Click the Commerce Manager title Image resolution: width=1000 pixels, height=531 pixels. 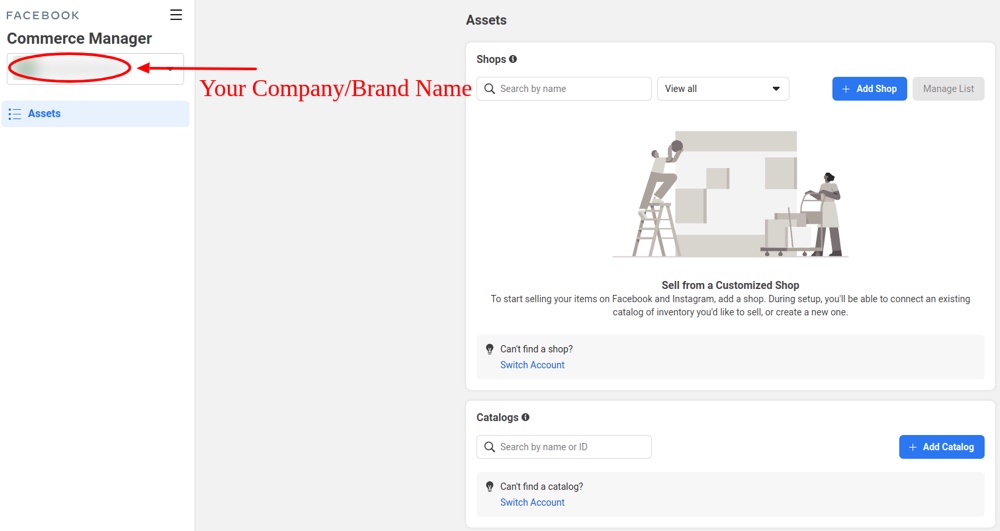[x=79, y=38]
